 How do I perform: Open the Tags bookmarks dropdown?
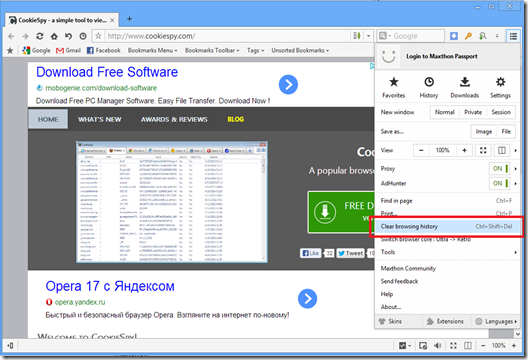256,51
